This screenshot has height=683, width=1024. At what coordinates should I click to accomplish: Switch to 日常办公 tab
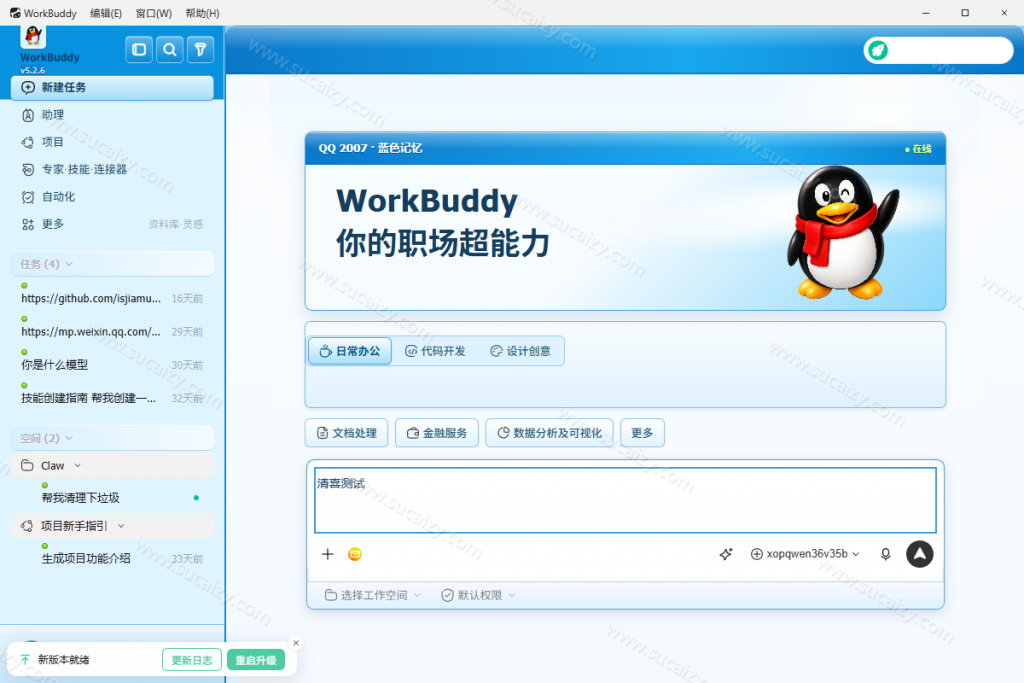350,351
